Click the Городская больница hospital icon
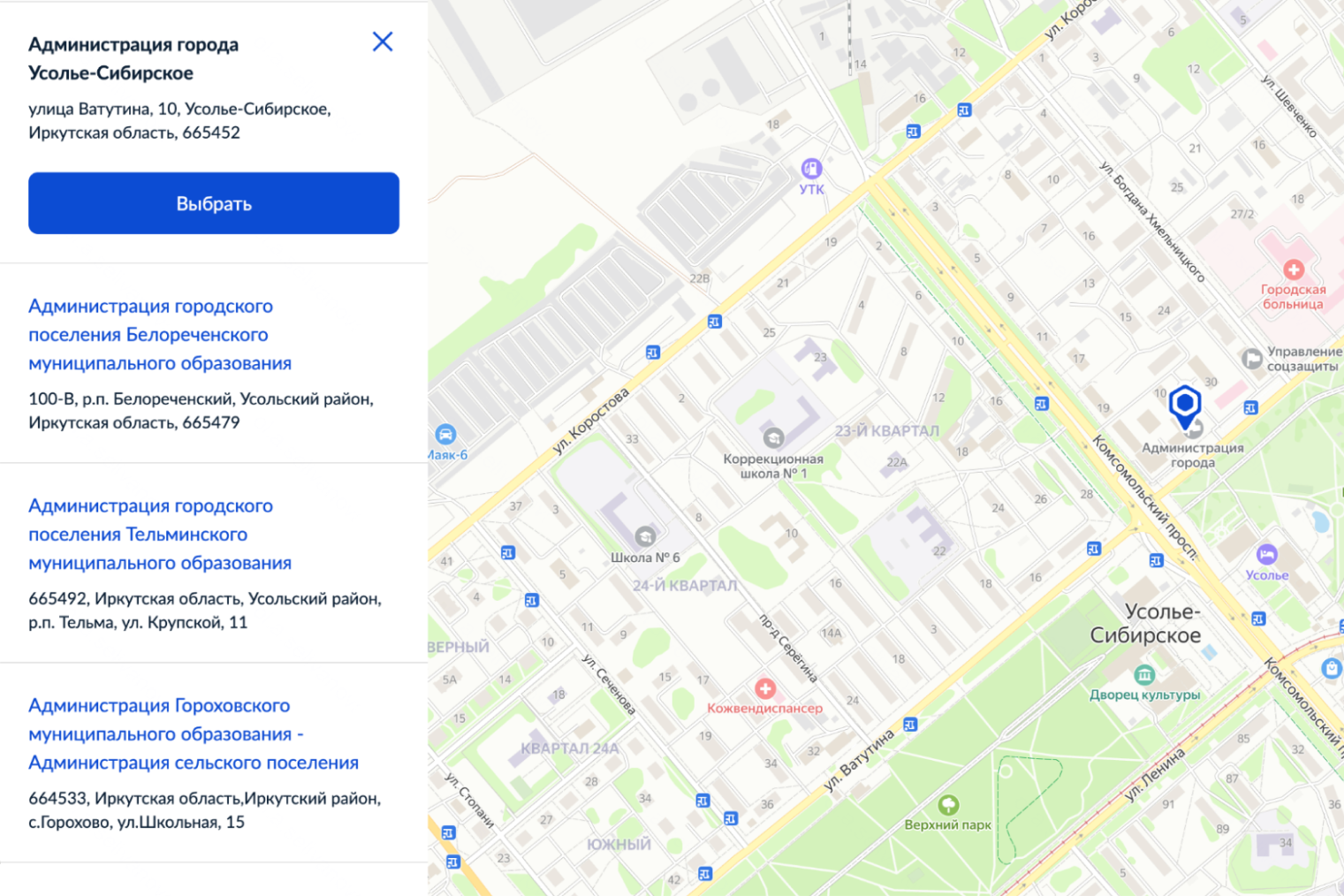 tap(1294, 270)
